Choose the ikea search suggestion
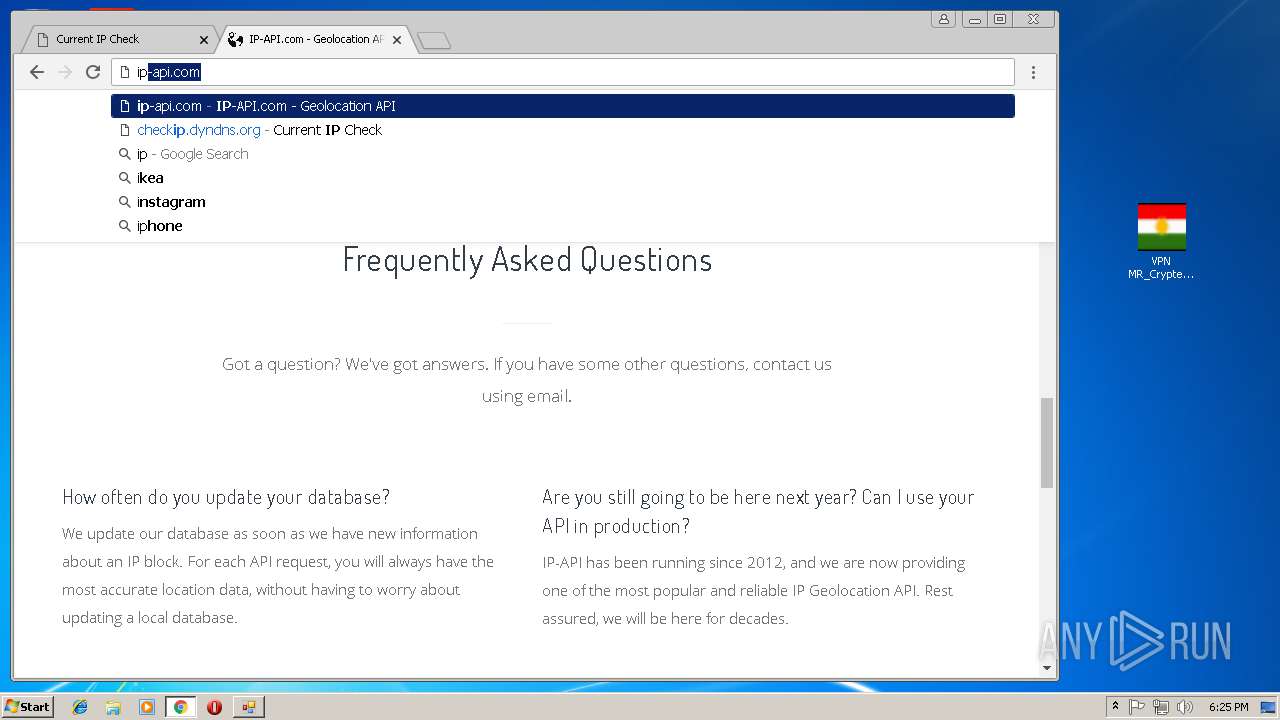Image resolution: width=1280 pixels, height=720 pixels. (x=563, y=178)
